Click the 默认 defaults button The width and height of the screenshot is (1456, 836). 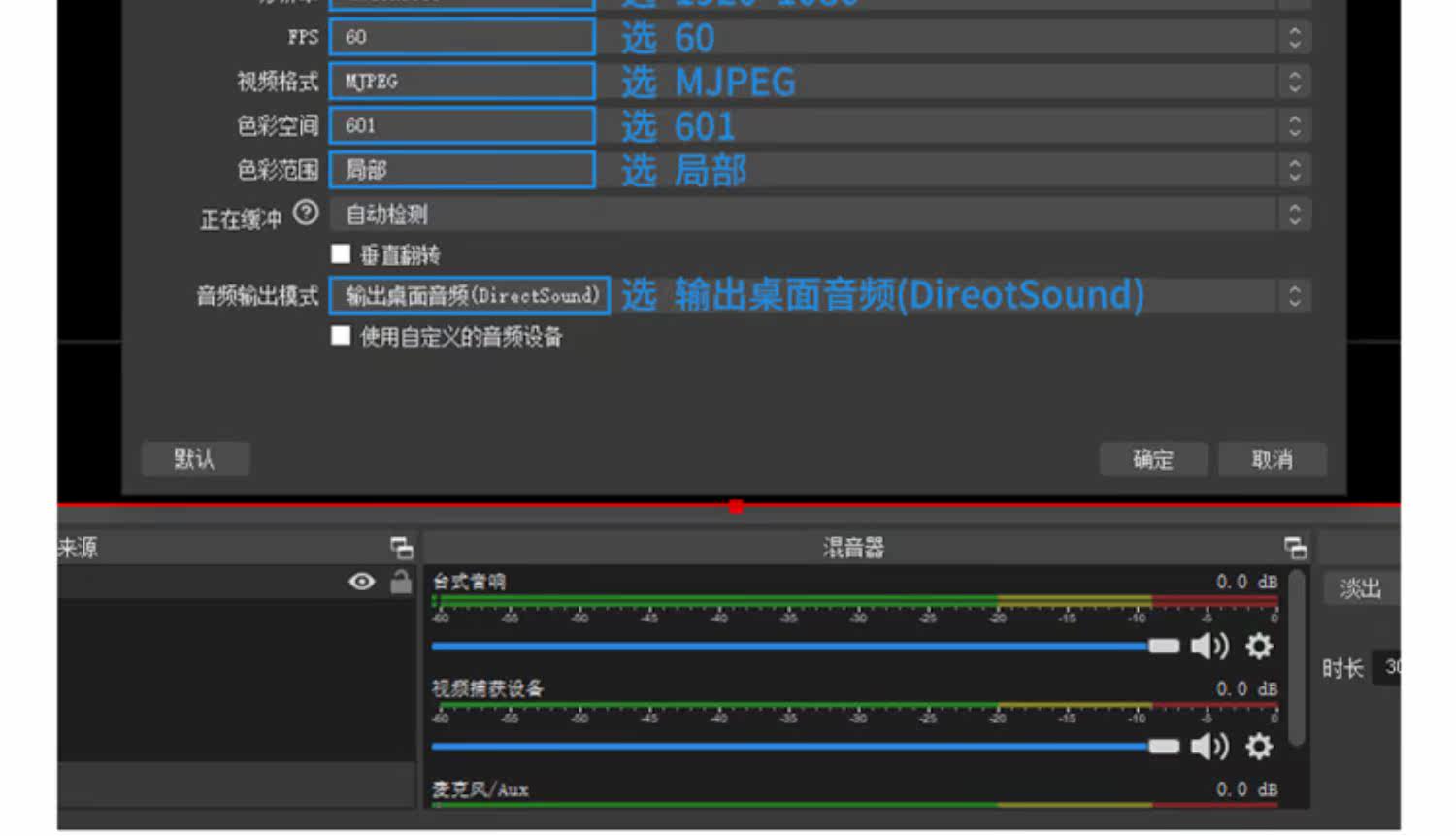coord(195,458)
